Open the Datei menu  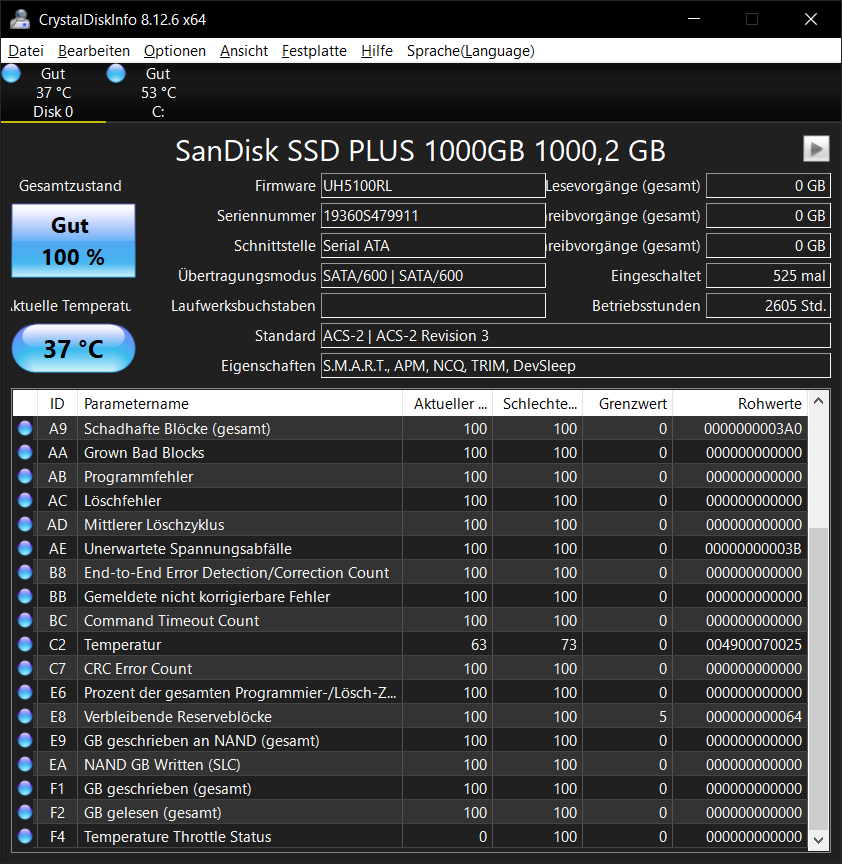click(x=26, y=51)
